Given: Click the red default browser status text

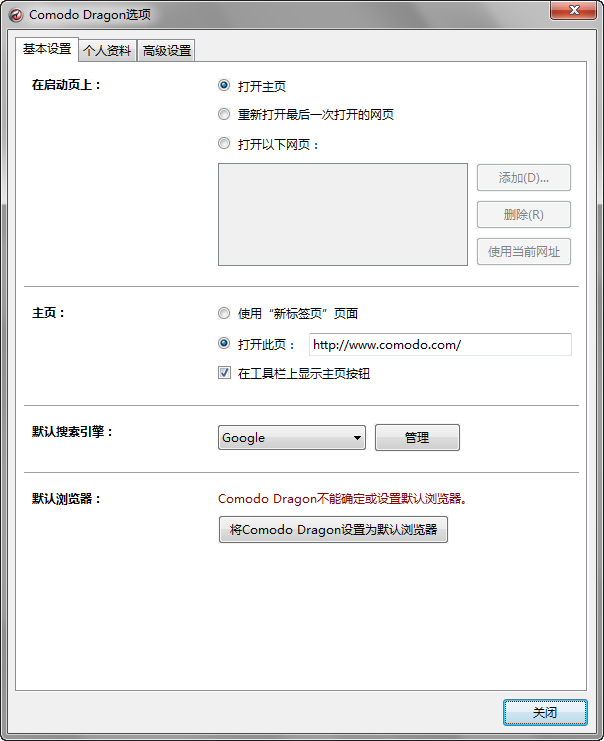Looking at the screenshot, I should (343, 499).
